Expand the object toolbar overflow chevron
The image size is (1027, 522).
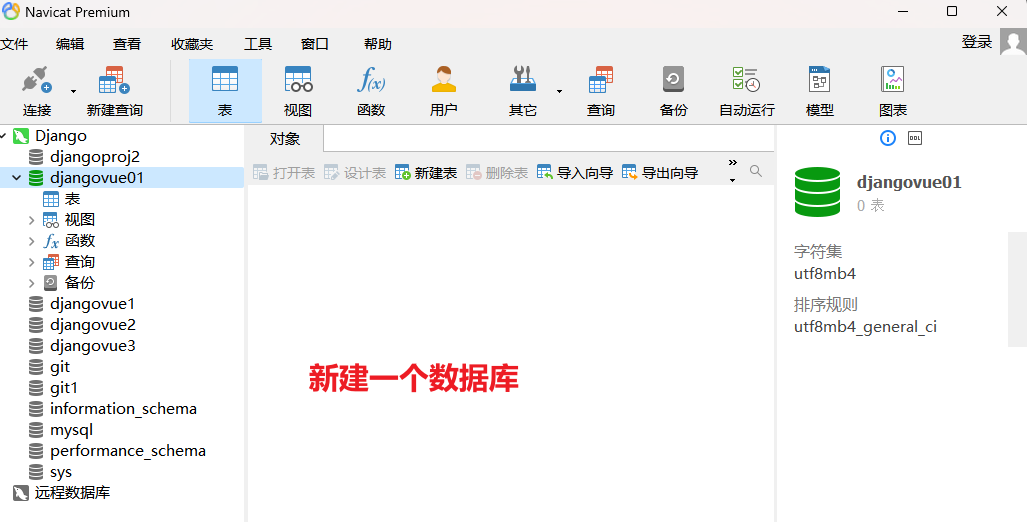732,163
